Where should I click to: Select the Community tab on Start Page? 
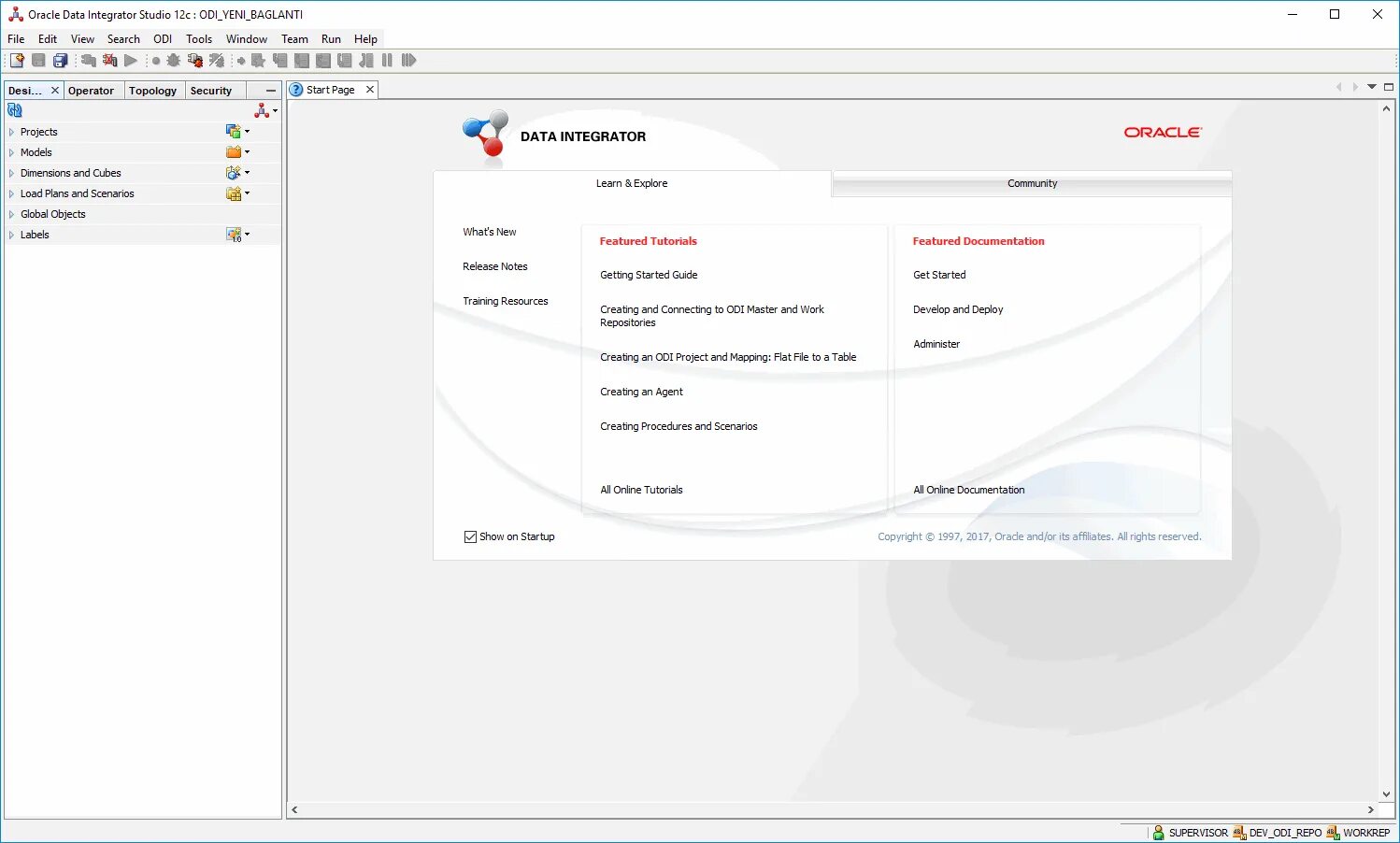tap(1032, 183)
